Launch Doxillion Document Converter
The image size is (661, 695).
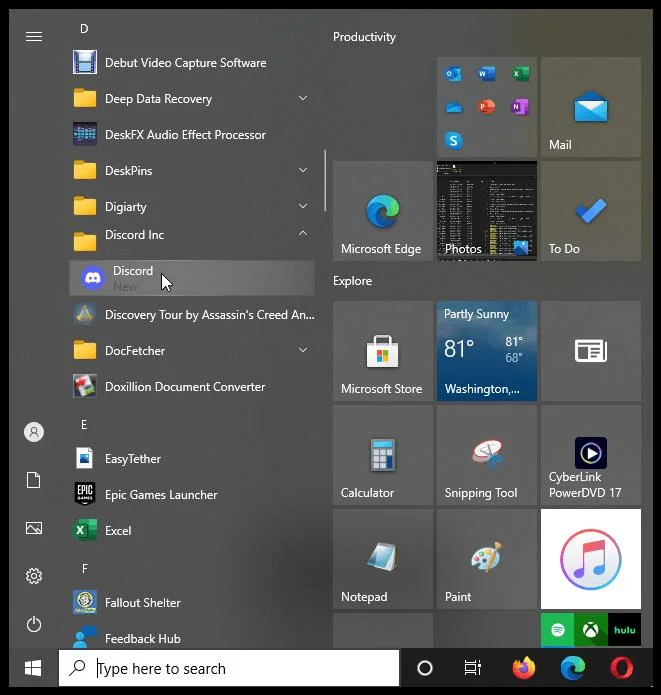click(x=193, y=387)
